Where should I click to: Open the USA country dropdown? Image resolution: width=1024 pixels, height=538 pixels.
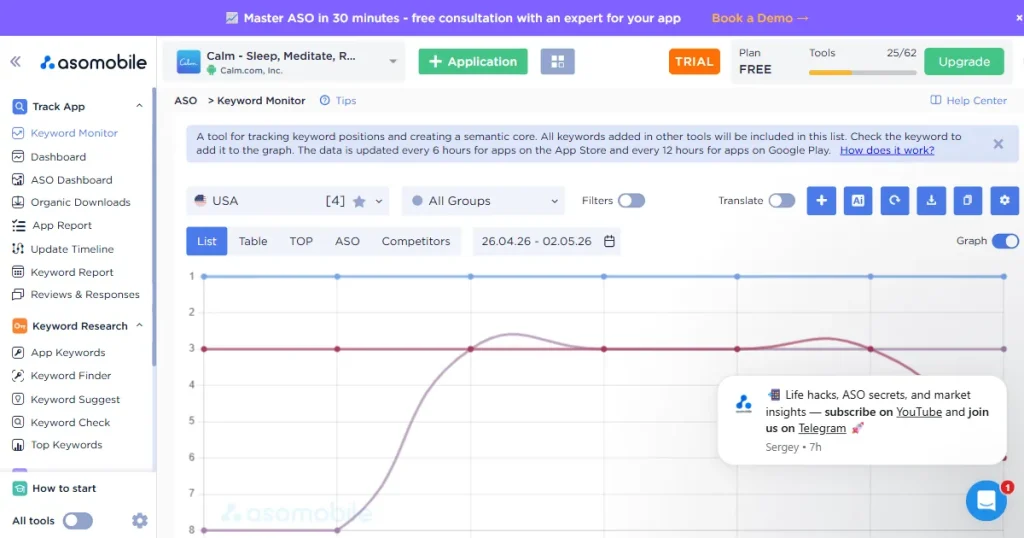[287, 200]
